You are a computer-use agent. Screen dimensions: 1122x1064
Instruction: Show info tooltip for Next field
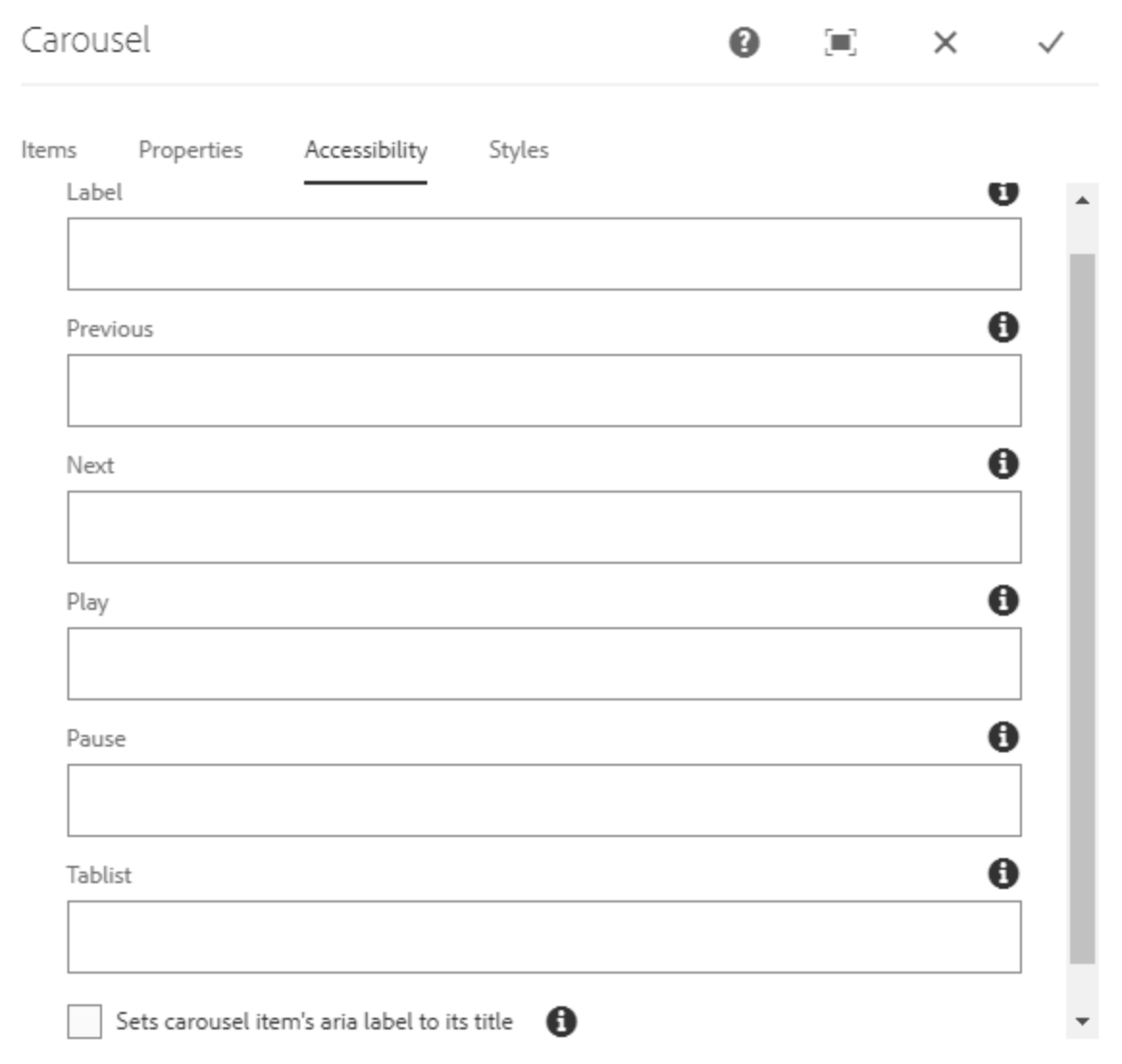[x=1003, y=464]
